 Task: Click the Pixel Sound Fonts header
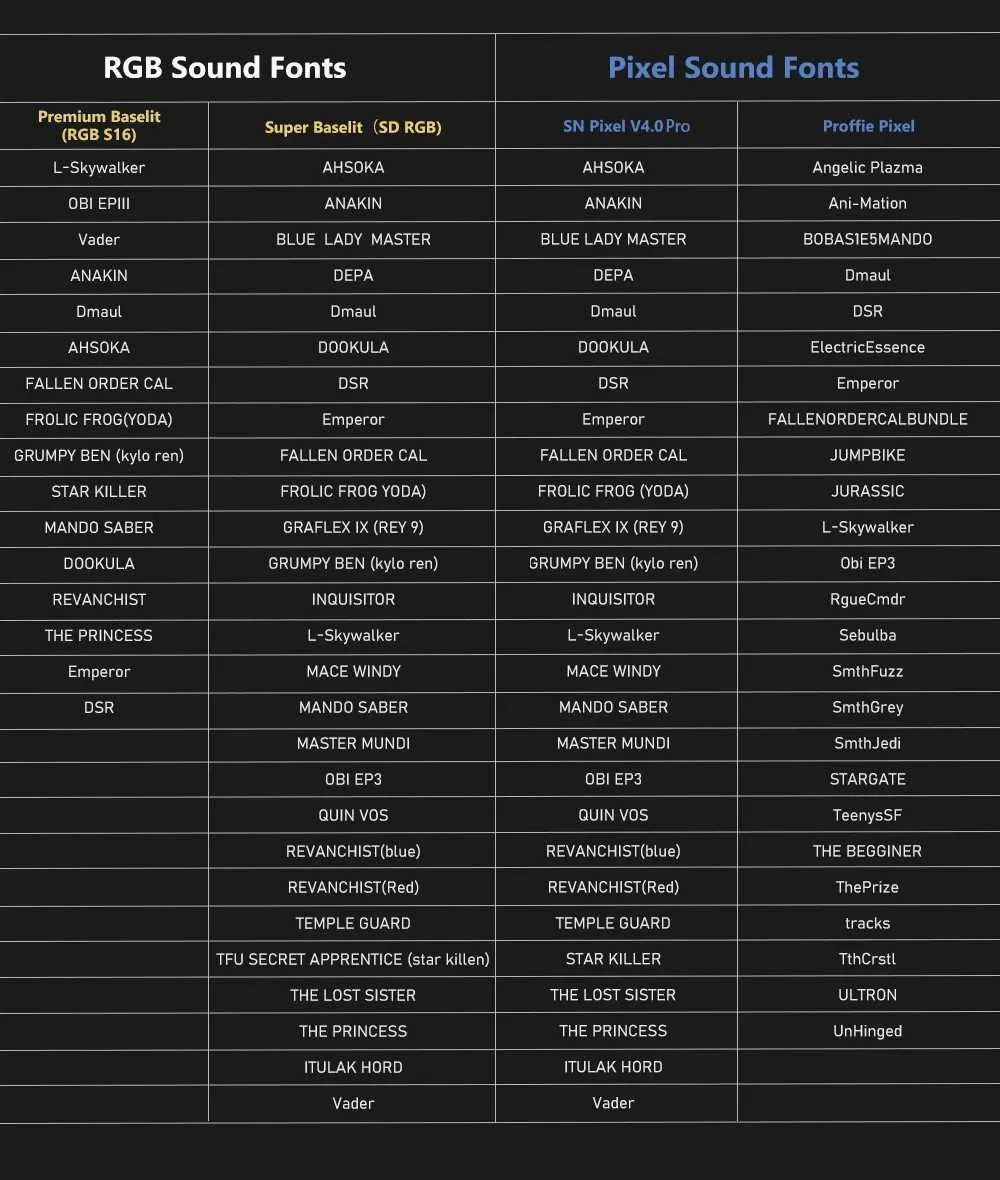(x=733, y=68)
